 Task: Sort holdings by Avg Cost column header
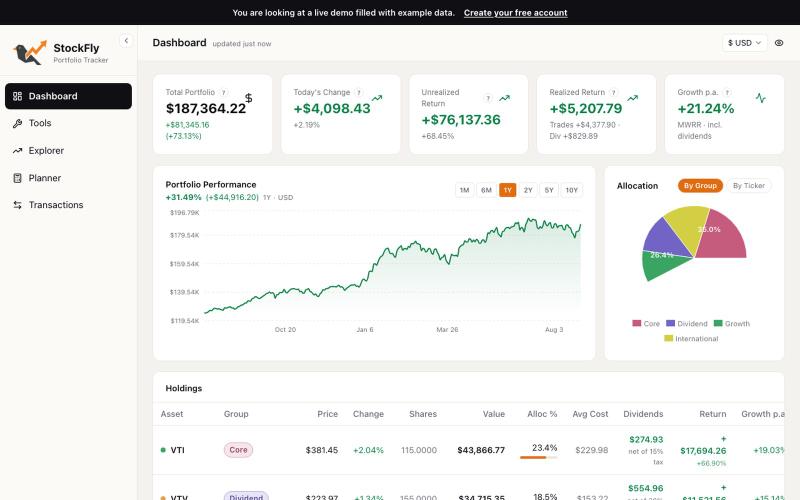(x=590, y=414)
